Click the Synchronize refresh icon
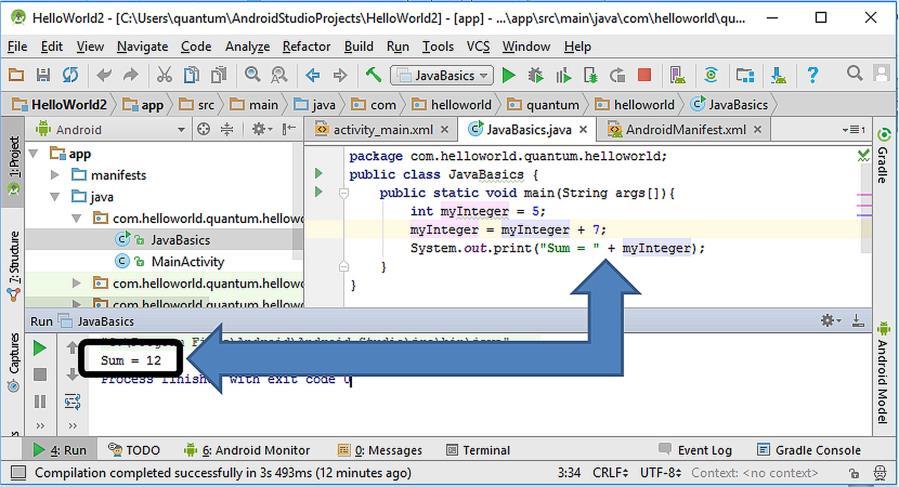899x487 pixels. tap(70, 75)
